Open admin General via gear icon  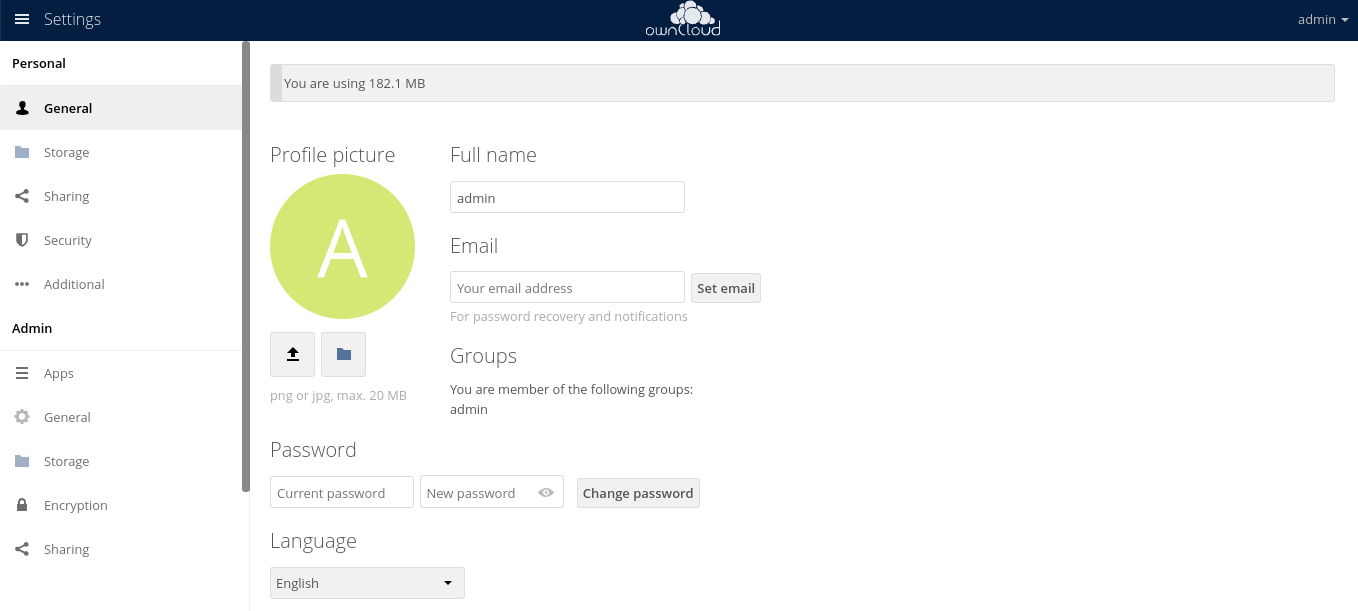22,417
